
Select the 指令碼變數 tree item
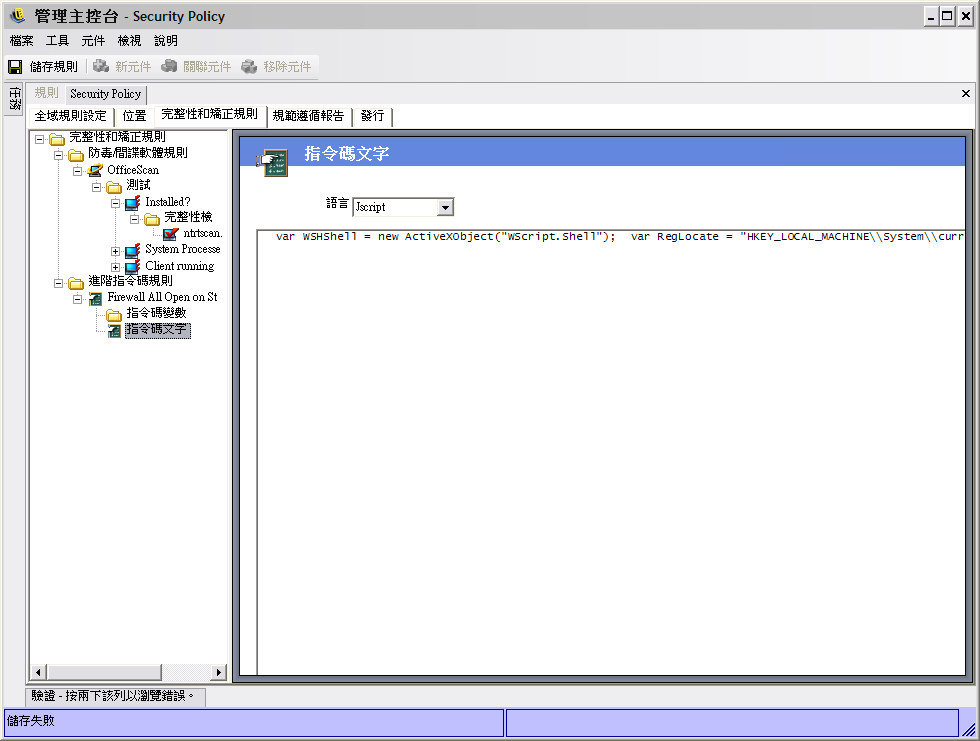(x=156, y=313)
